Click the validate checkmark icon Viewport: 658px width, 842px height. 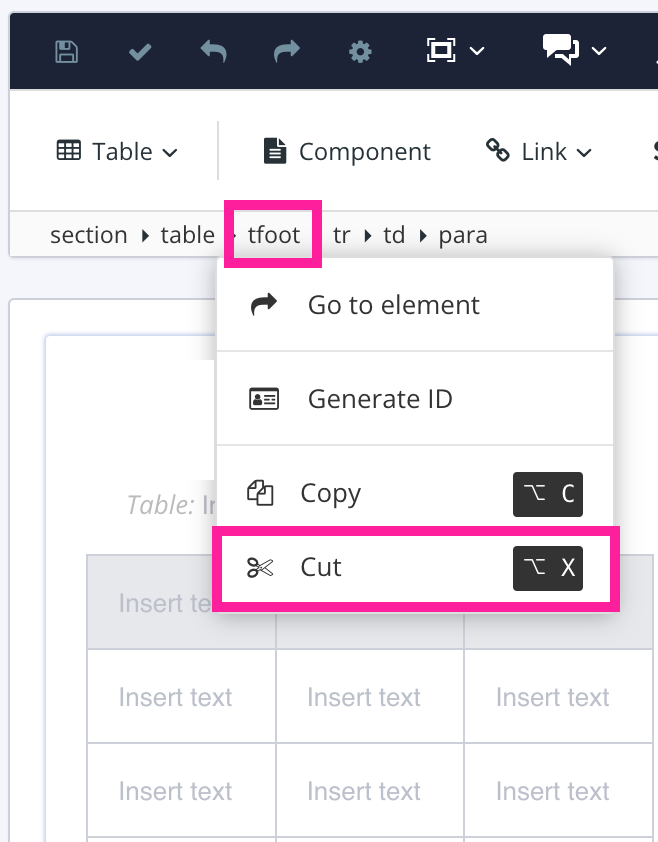(139, 51)
